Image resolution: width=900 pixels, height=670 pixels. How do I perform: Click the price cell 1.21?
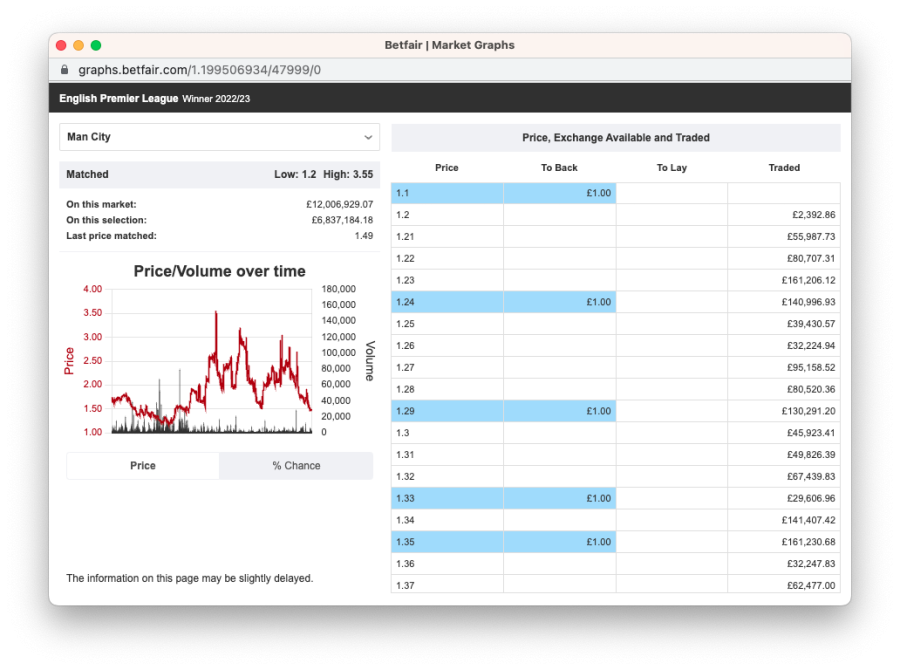pyautogui.click(x=448, y=237)
